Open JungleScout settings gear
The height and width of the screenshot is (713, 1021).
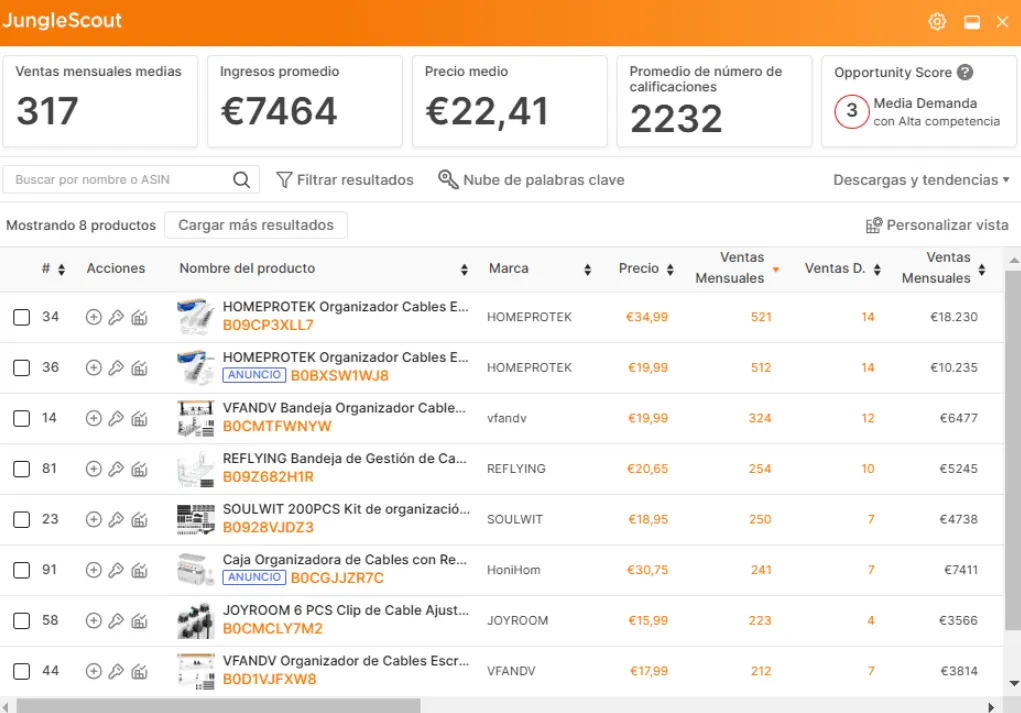tap(937, 22)
